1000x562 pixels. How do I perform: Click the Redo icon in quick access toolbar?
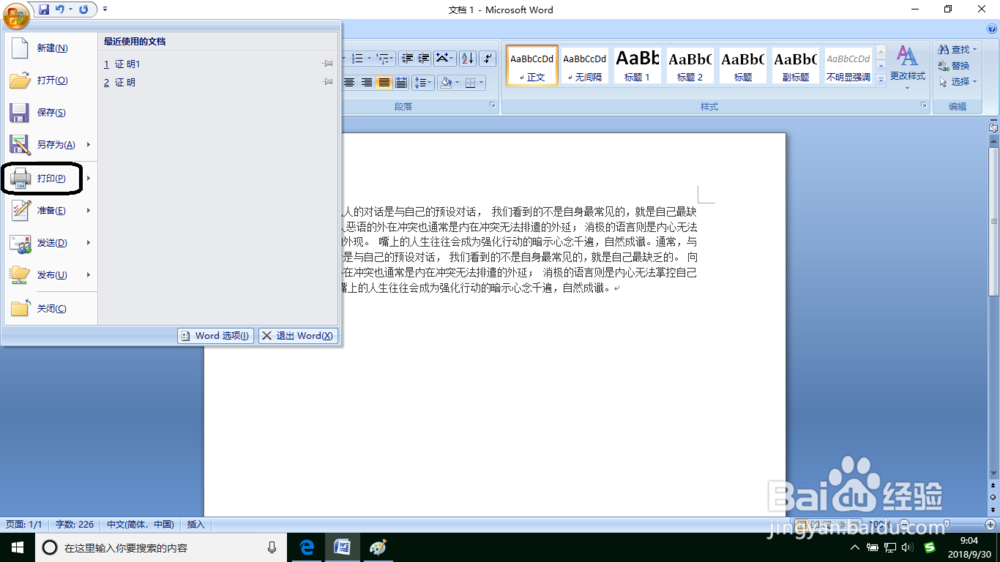[x=84, y=10]
